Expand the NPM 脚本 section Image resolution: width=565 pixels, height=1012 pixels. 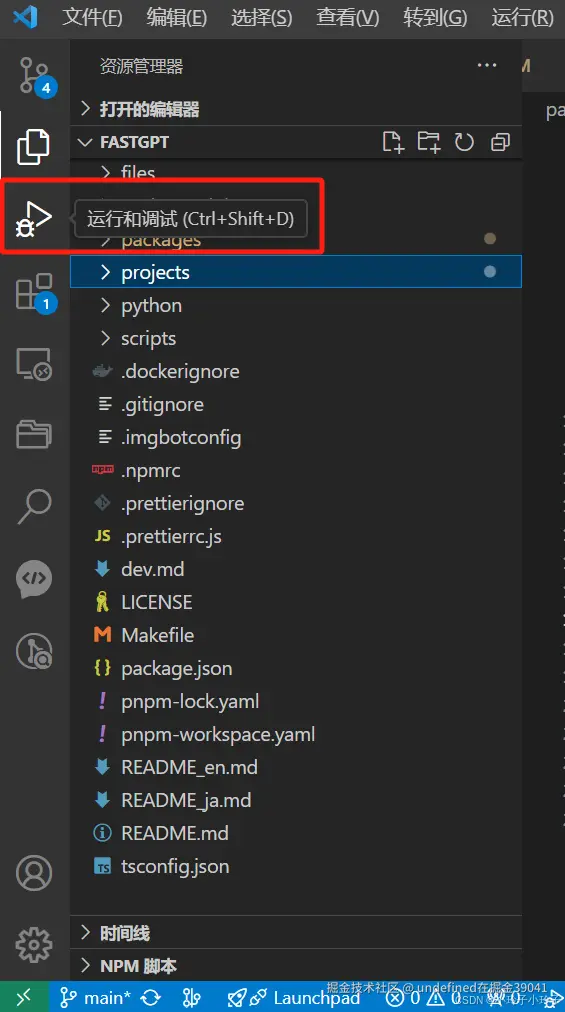pyautogui.click(x=296, y=966)
